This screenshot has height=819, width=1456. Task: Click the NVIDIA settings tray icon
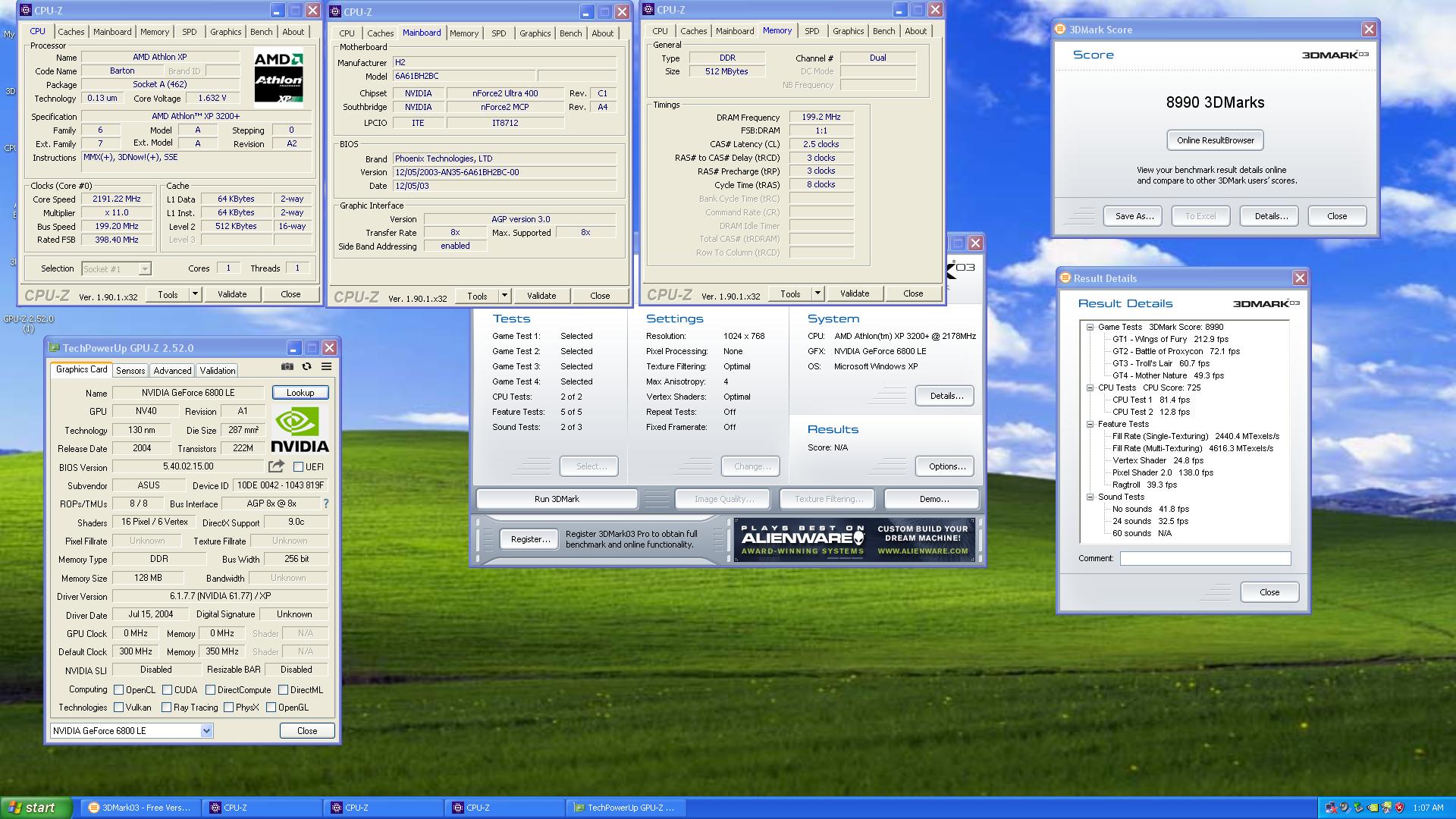(x=1372, y=808)
